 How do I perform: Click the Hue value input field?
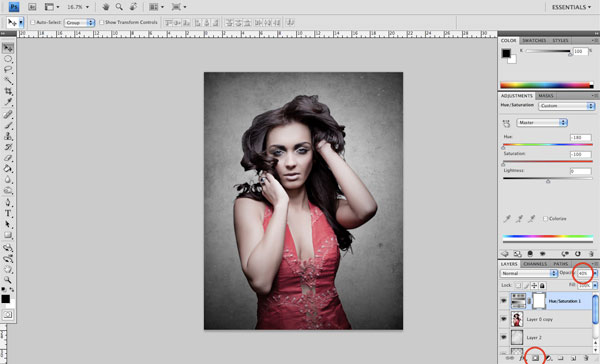[580, 137]
